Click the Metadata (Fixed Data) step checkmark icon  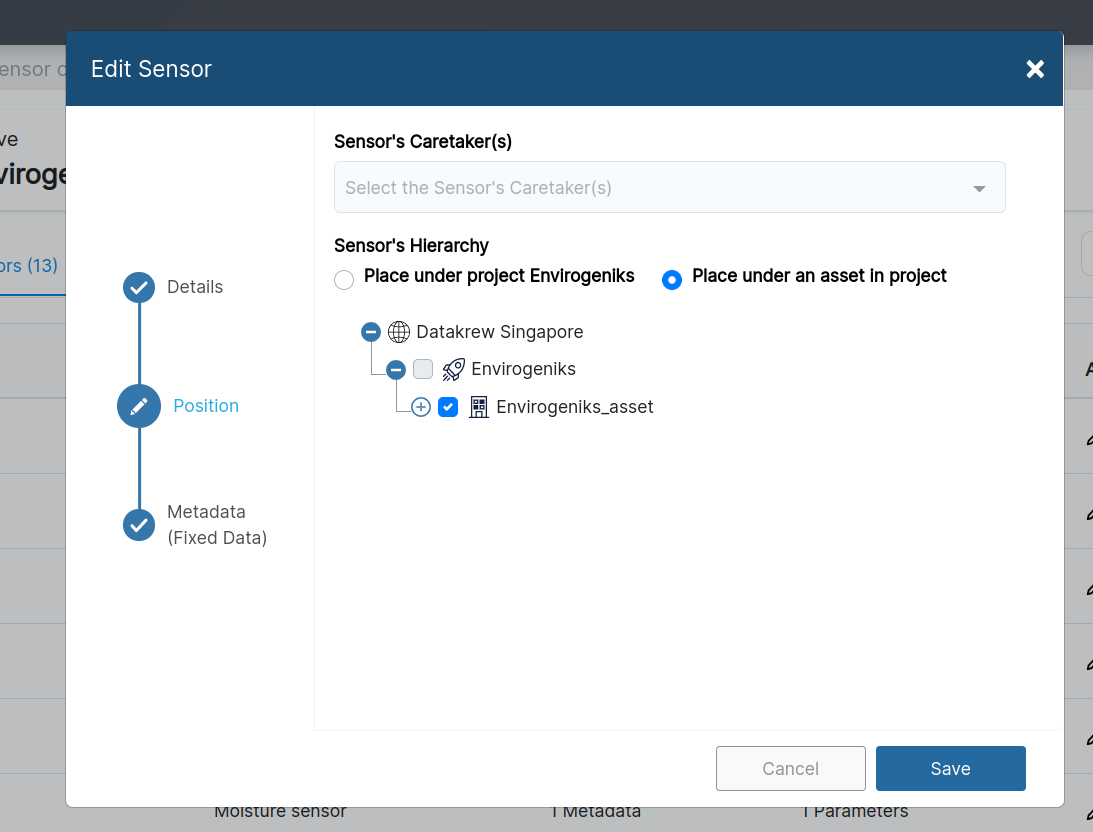(138, 524)
